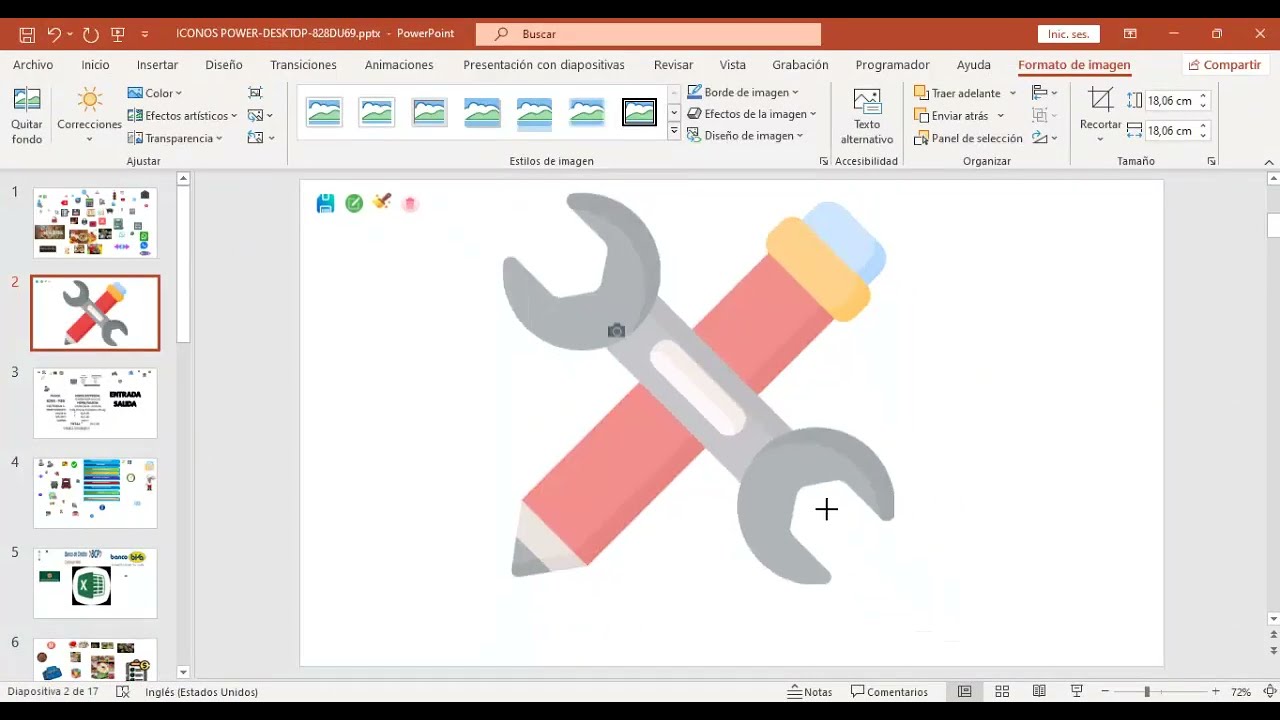This screenshot has width=1280, height=720.
Task: Open the Transparencia dropdown
Action: click(176, 138)
